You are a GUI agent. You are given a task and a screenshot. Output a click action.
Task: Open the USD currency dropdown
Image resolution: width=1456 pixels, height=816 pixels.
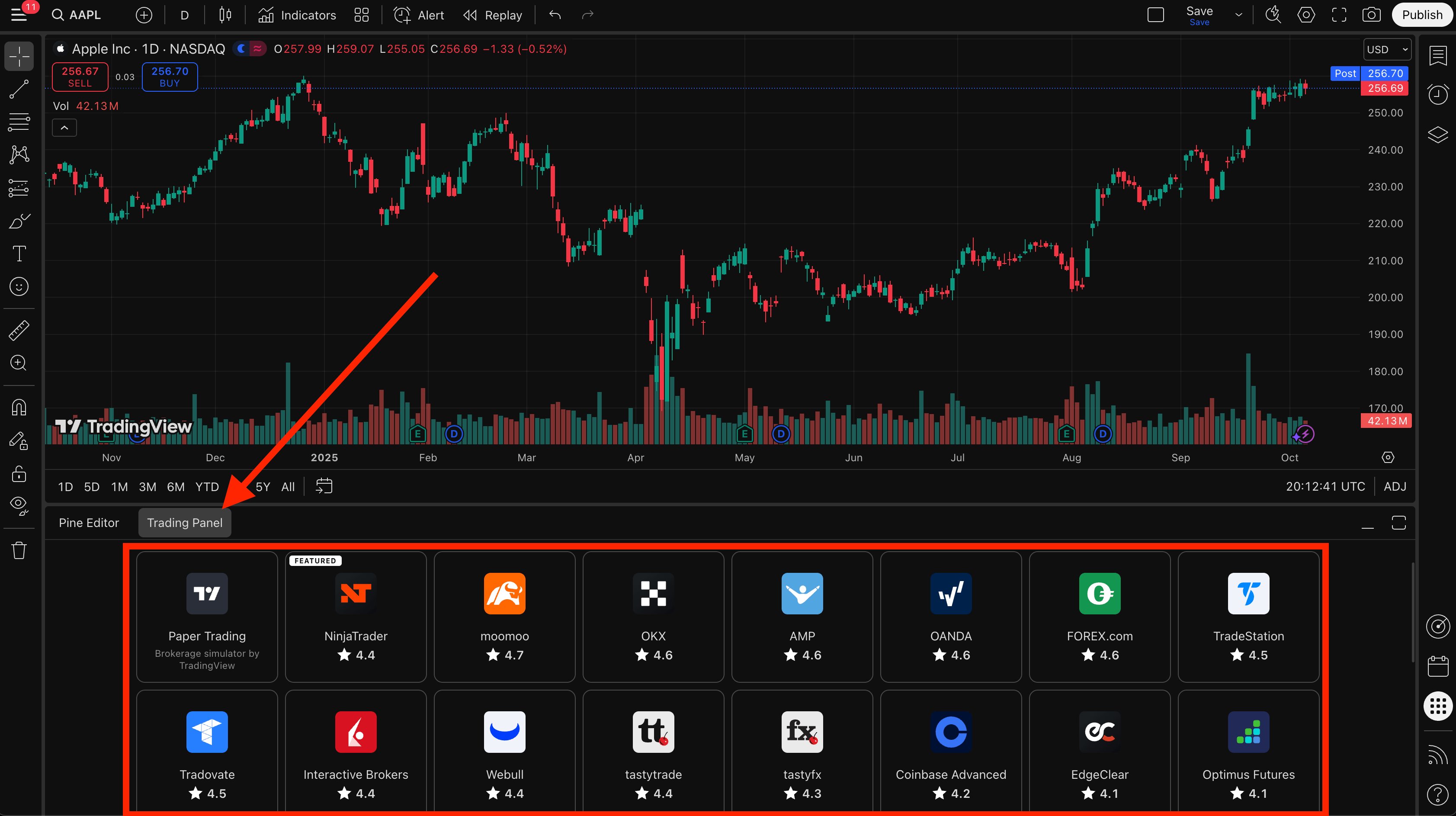tap(1387, 50)
